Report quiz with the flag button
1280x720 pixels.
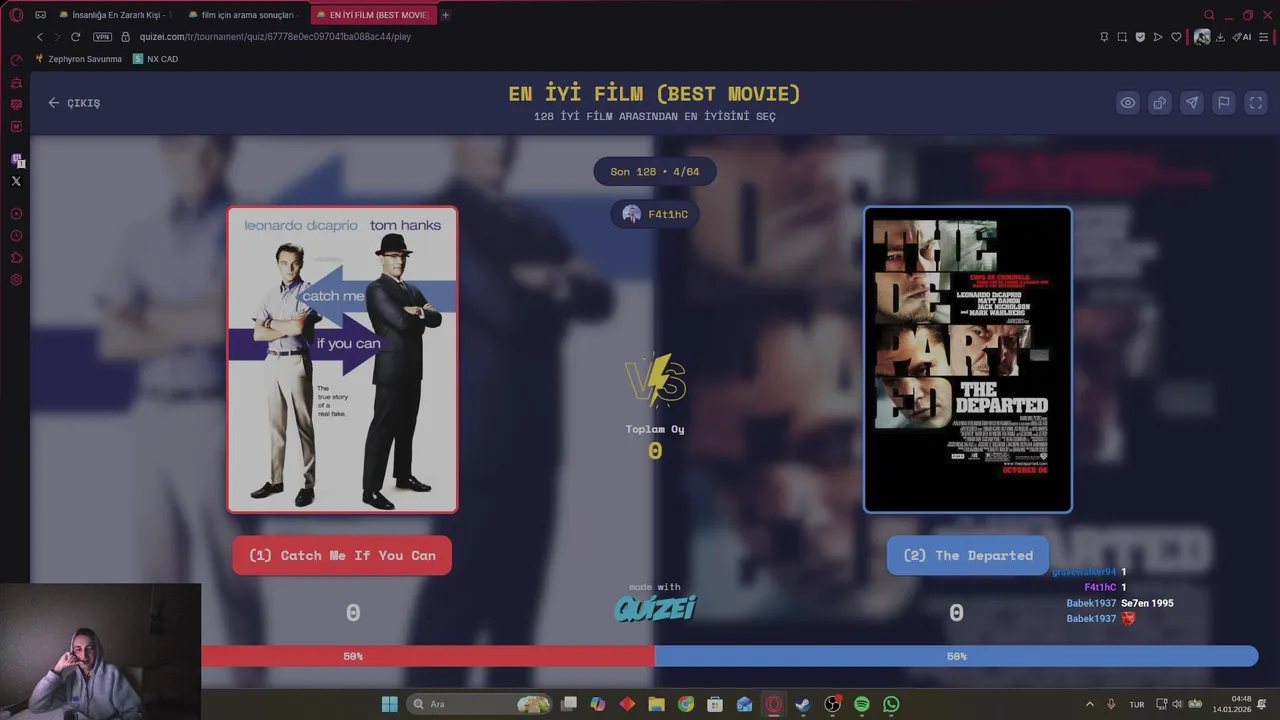[1224, 103]
